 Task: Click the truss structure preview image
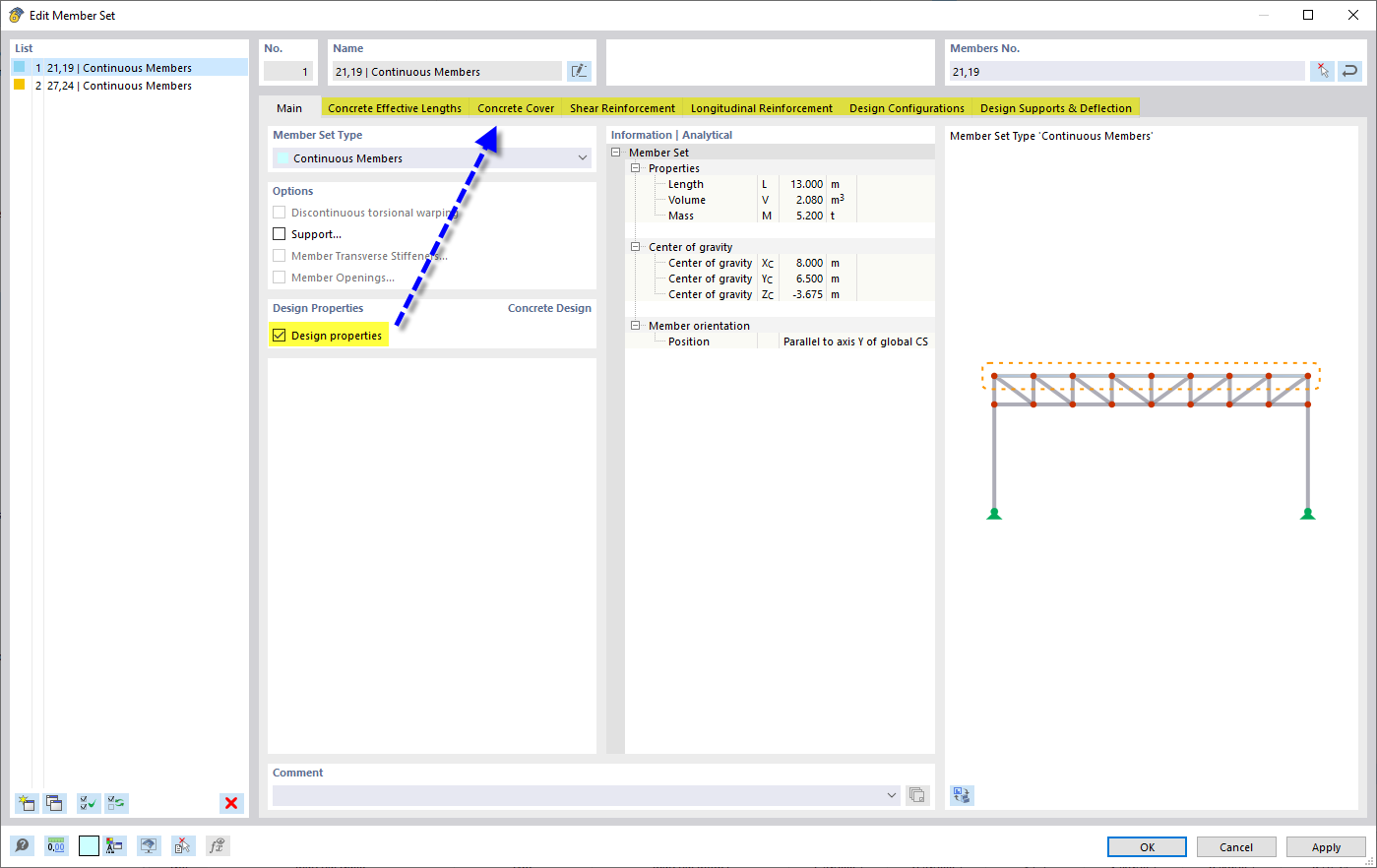[1151, 442]
